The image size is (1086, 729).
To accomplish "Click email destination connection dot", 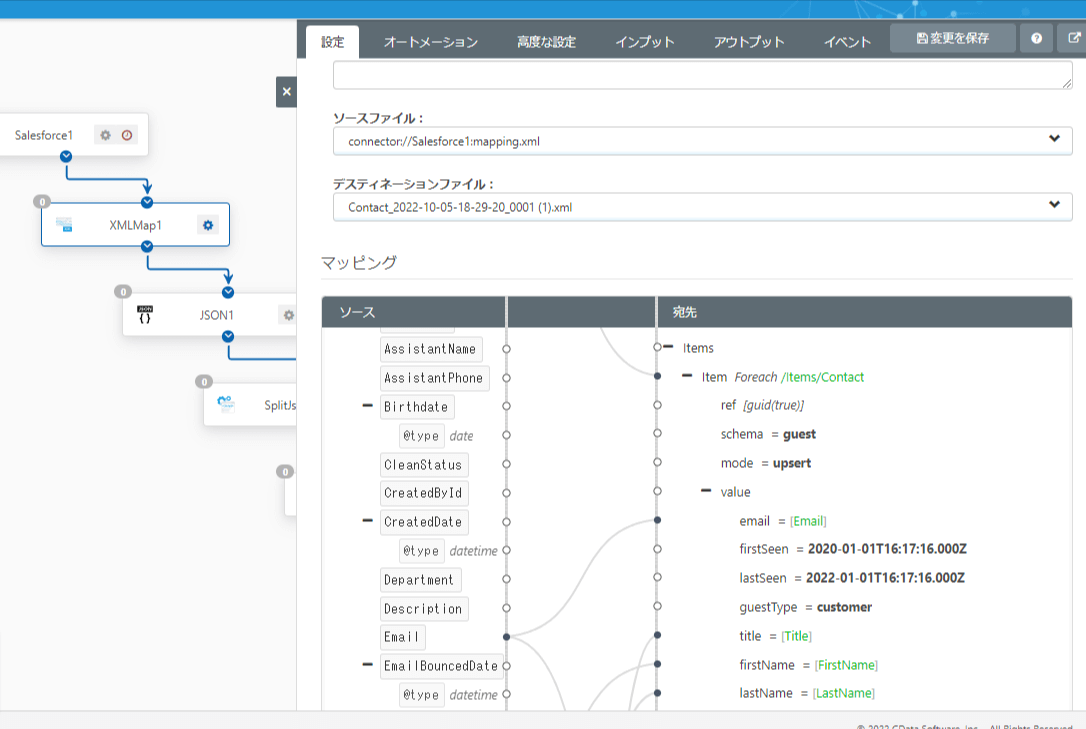I will (x=657, y=520).
